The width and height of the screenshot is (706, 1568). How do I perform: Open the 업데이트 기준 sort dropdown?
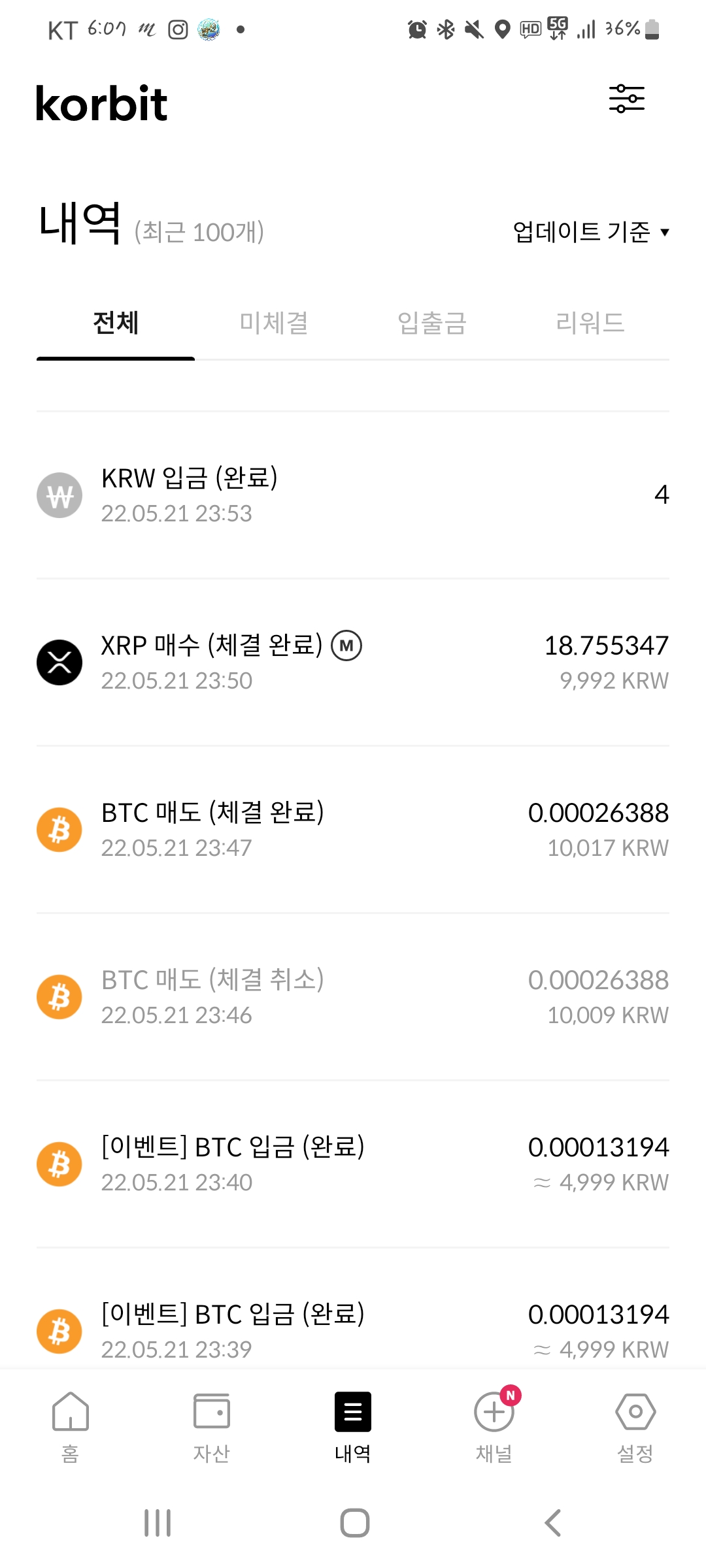click(x=590, y=232)
